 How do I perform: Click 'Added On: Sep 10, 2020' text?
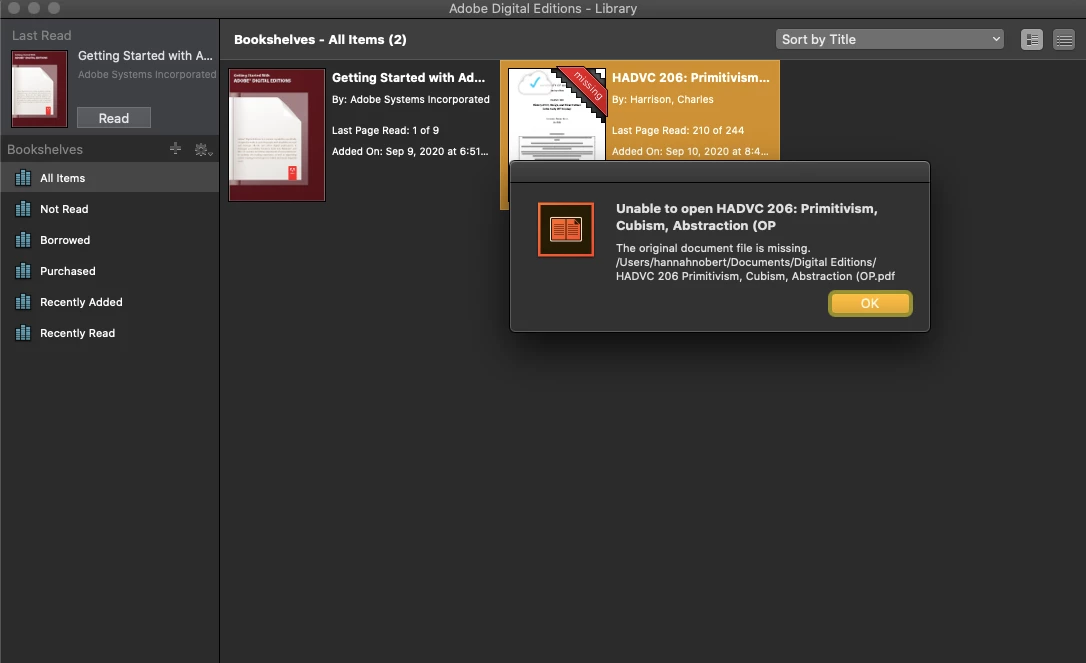click(x=690, y=151)
